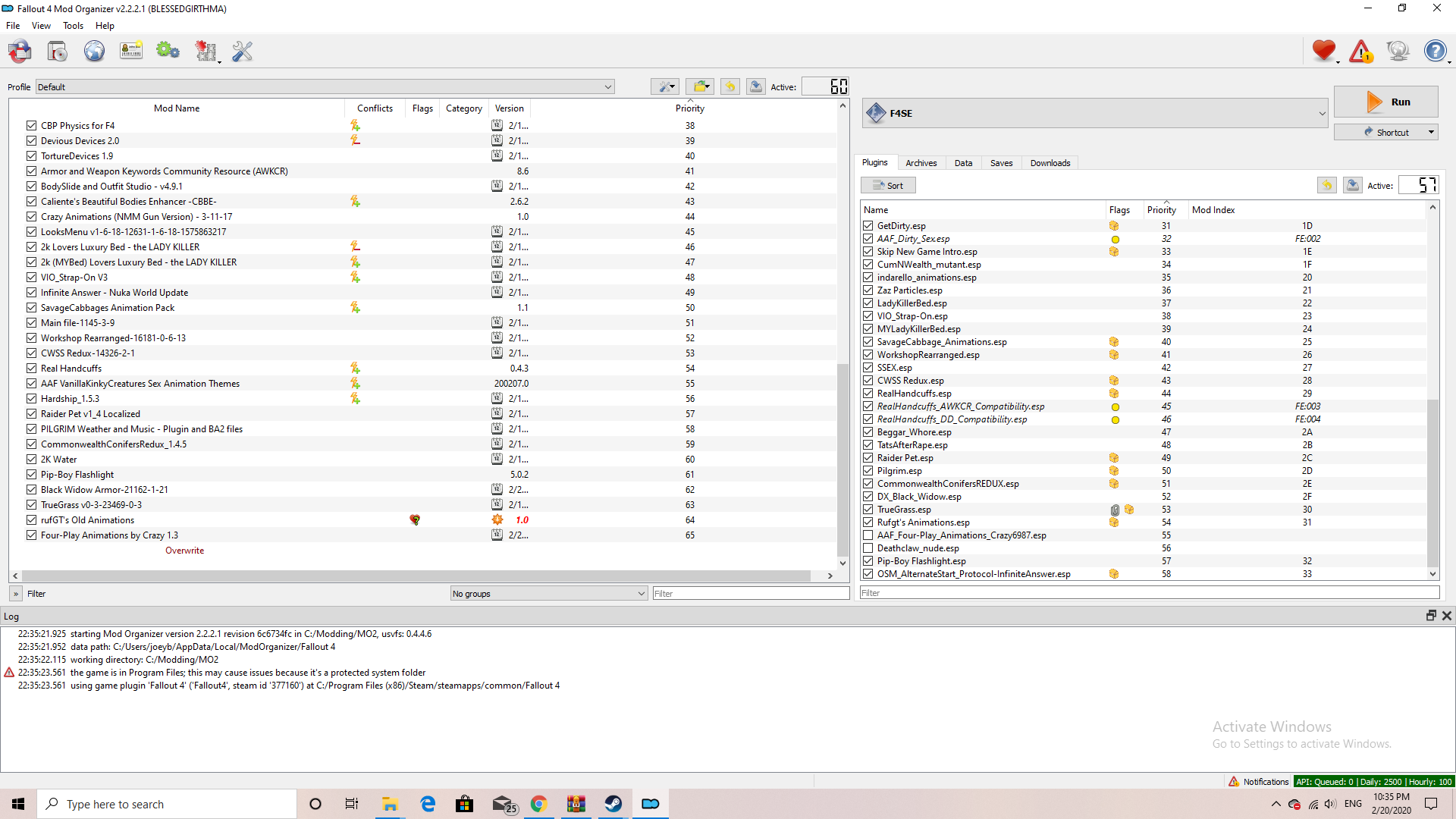Create plugin list backup icon
The image size is (1456, 819).
click(x=1353, y=185)
